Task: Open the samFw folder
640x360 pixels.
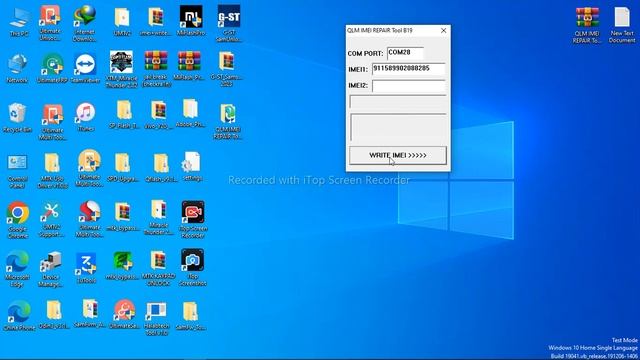Action: click(x=190, y=316)
